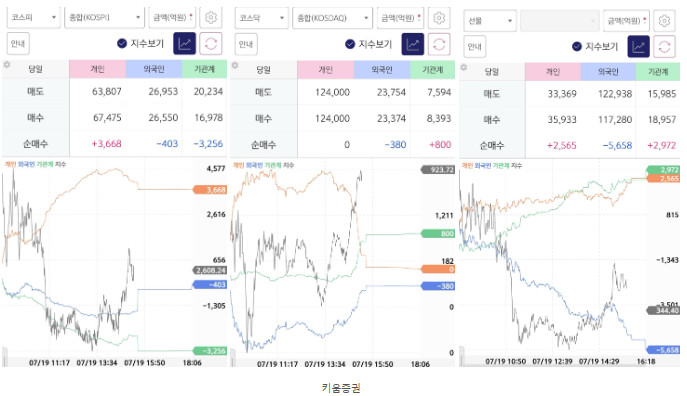Click 안내 button in futures panel
This screenshot has width=687, height=396.
click(x=475, y=46)
